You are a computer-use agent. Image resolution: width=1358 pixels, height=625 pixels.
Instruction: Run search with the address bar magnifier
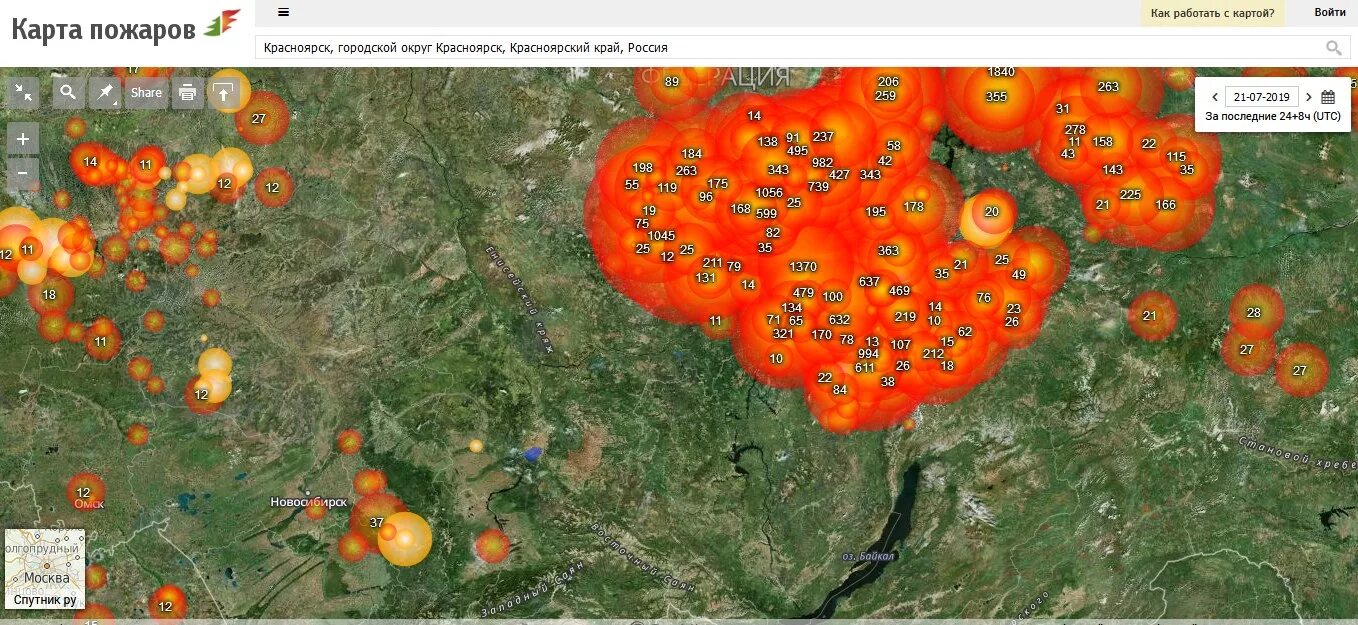[x=1333, y=47]
